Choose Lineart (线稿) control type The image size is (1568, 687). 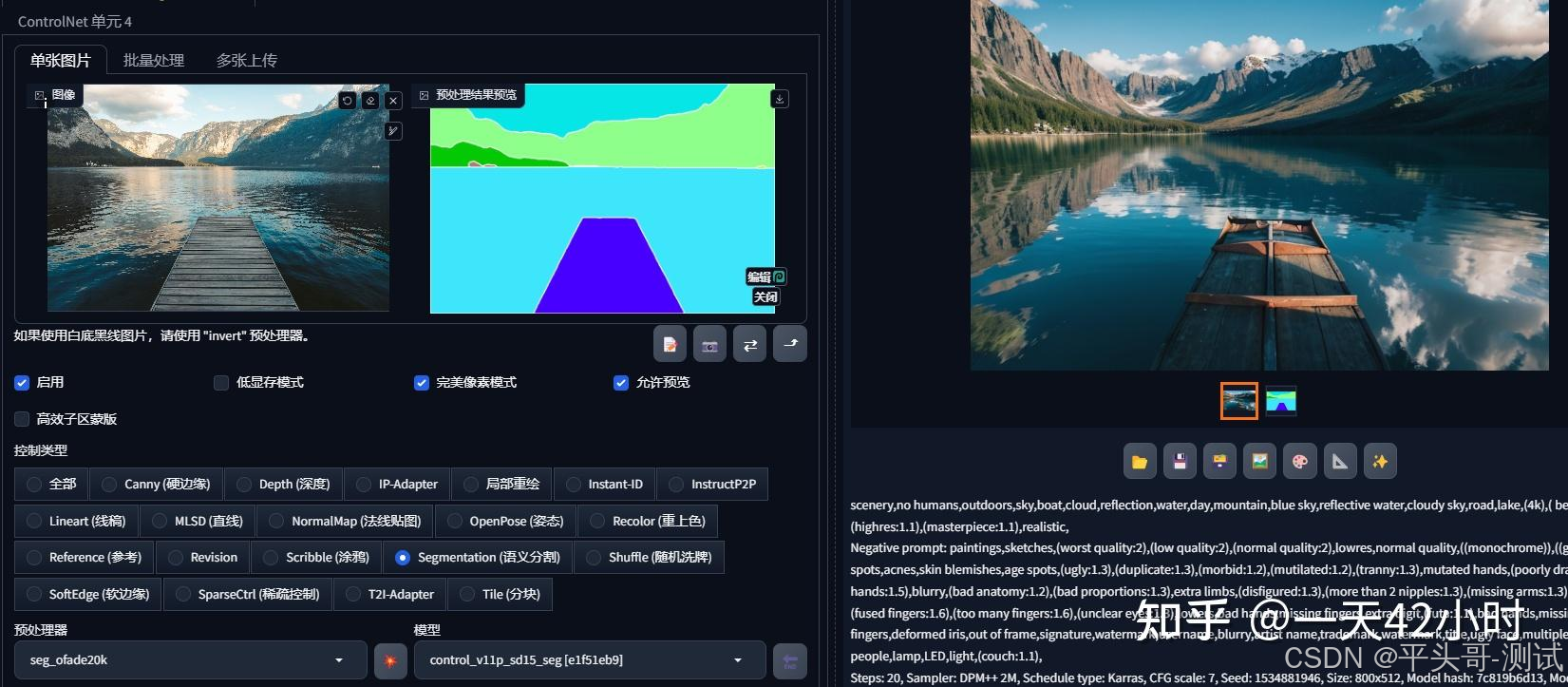[x=76, y=521]
